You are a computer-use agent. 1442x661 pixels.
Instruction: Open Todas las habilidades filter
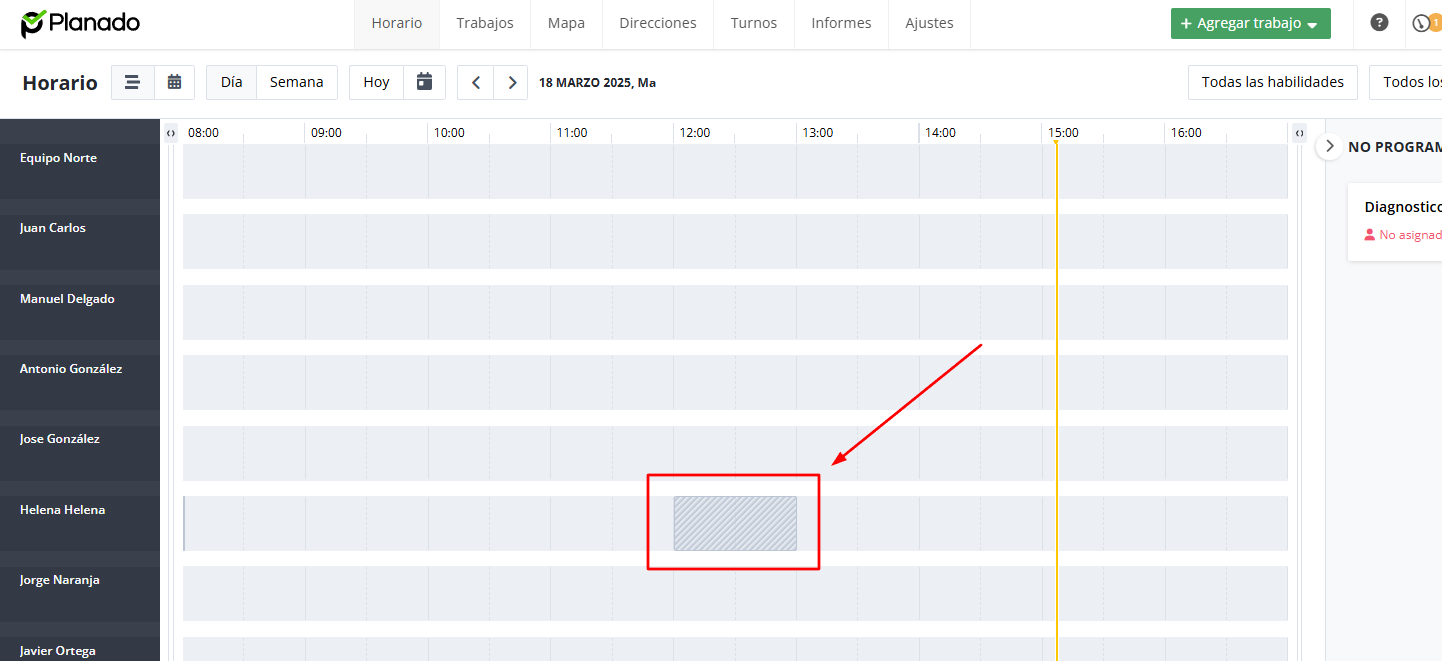(x=1273, y=82)
